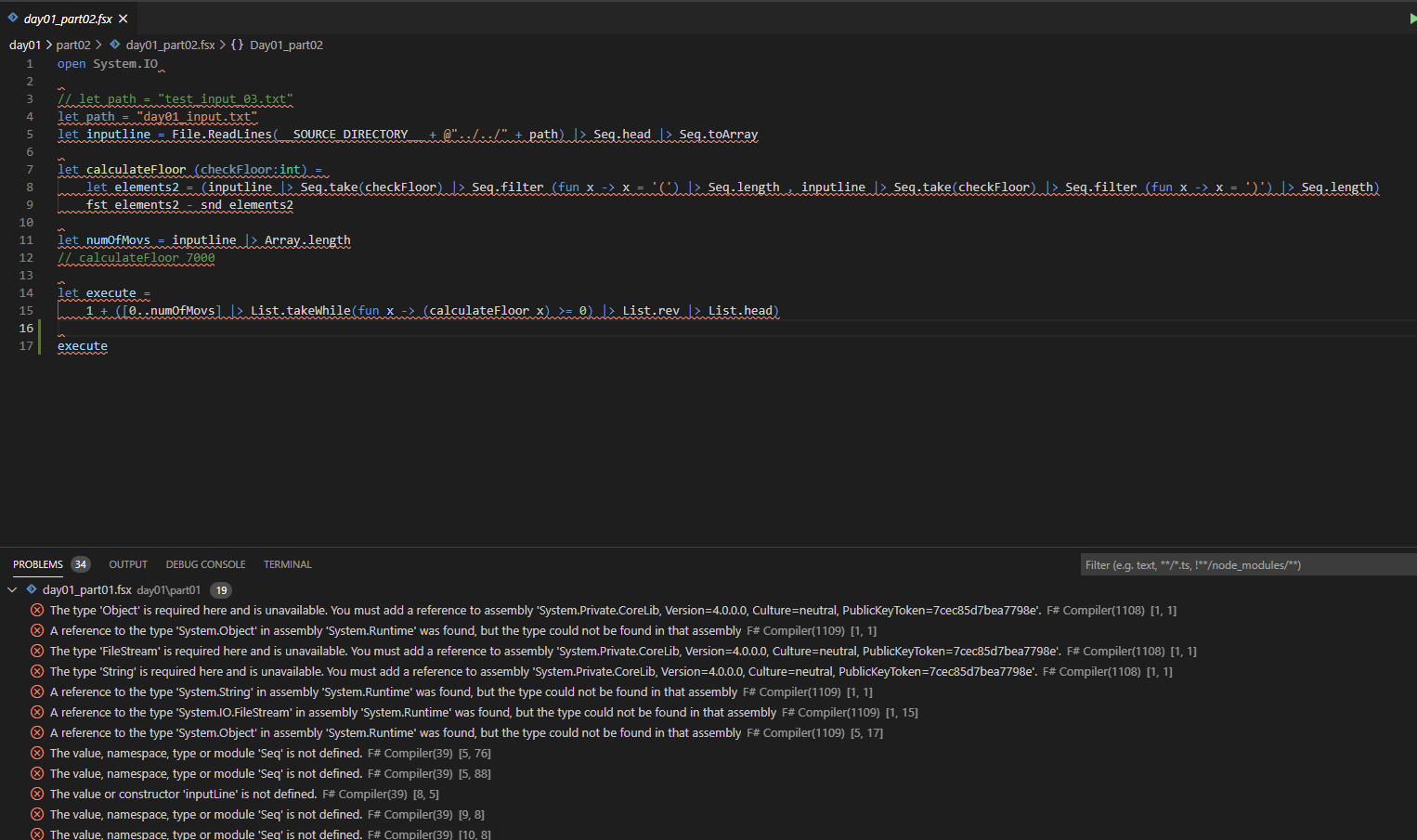The image size is (1417, 840).
Task: Click the '34' problems count badge
Action: click(x=80, y=563)
